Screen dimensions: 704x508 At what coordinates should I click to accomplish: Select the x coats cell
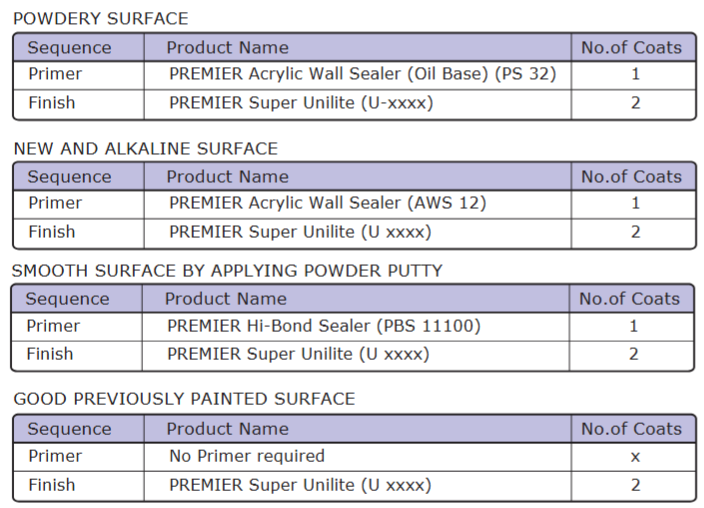pos(635,456)
